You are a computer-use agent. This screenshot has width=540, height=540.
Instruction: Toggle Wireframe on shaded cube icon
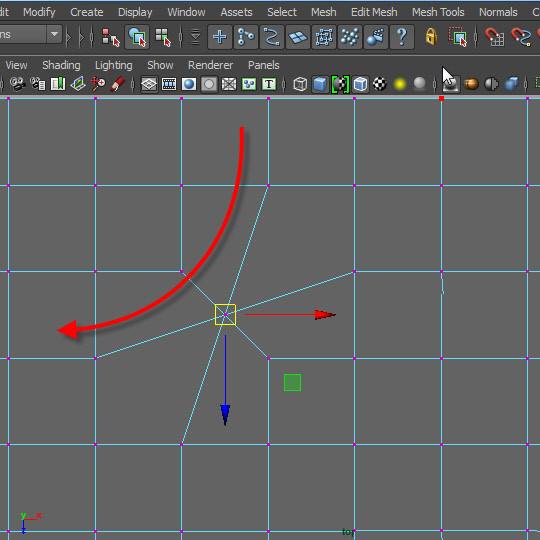point(360,84)
